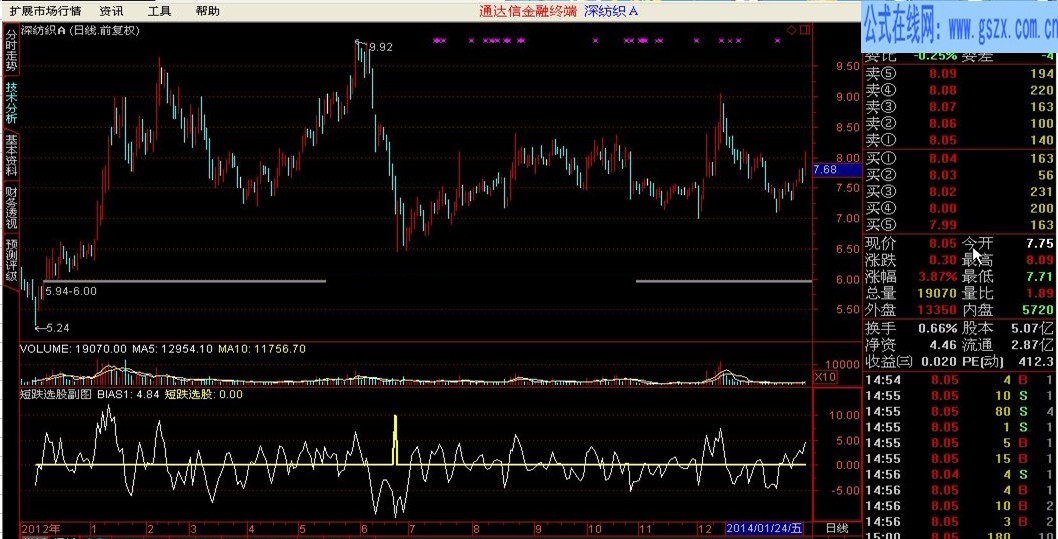Click the 股本 5.07亿 value
1058x539 pixels.
(1032, 329)
